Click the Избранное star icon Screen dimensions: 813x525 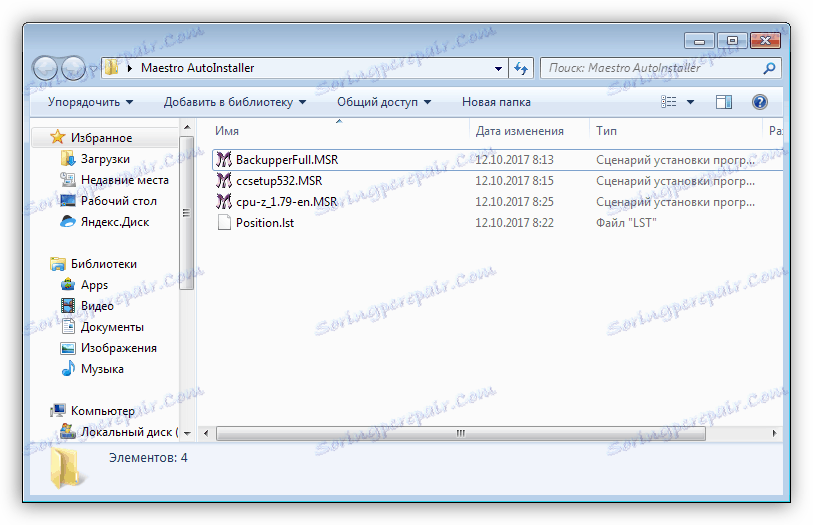[x=58, y=137]
